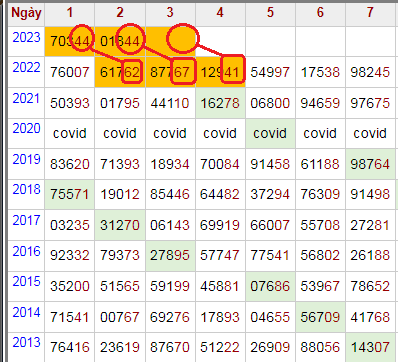Select cell 27895 in 2016 row
The width and height of the screenshot is (398, 362).
pyautogui.click(x=170, y=256)
